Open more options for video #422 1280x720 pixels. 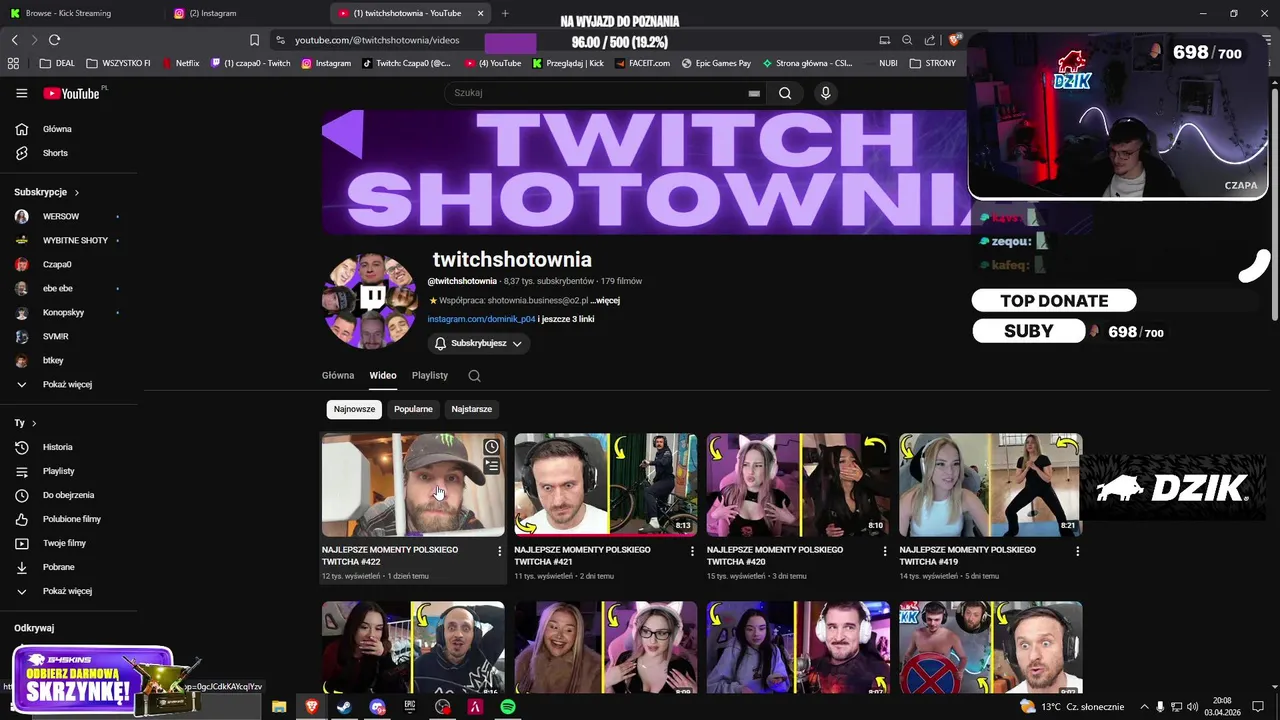499,551
